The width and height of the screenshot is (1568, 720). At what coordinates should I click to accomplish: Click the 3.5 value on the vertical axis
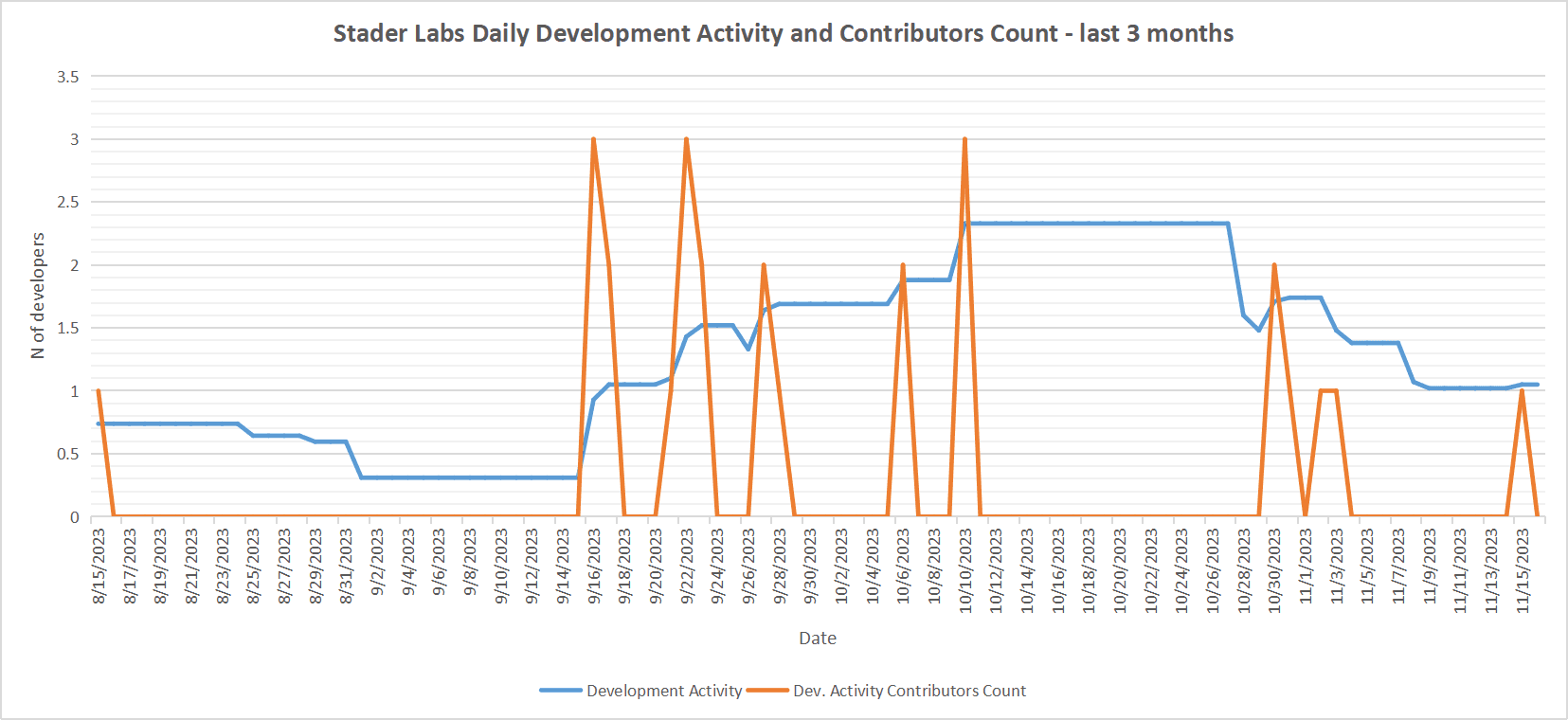pos(68,77)
